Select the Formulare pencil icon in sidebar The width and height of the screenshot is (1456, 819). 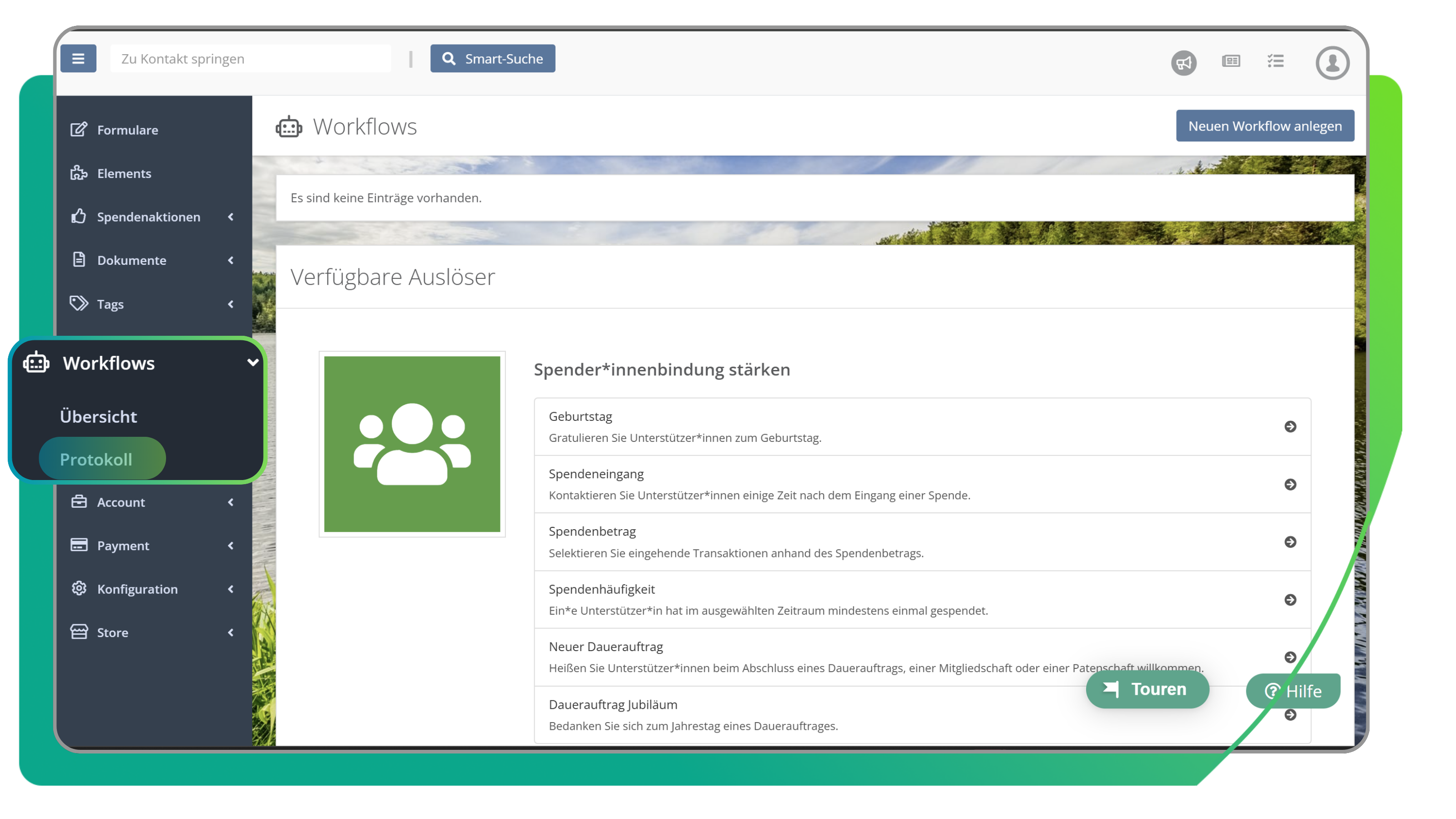pyautogui.click(x=79, y=129)
